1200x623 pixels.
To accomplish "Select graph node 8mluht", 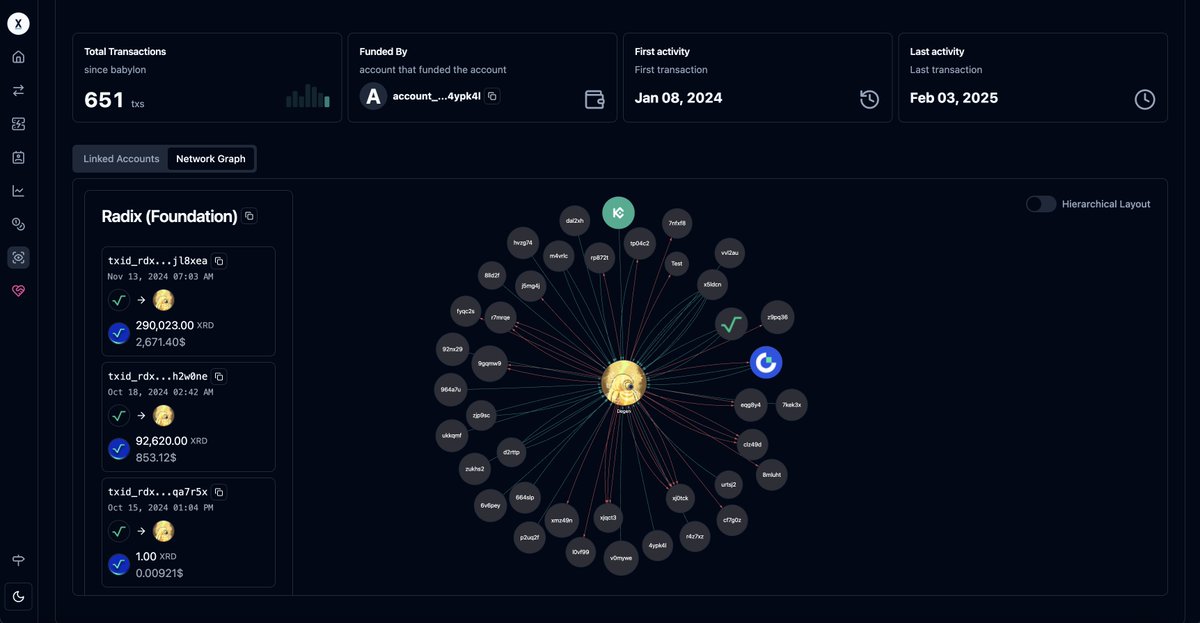I will click(x=771, y=475).
